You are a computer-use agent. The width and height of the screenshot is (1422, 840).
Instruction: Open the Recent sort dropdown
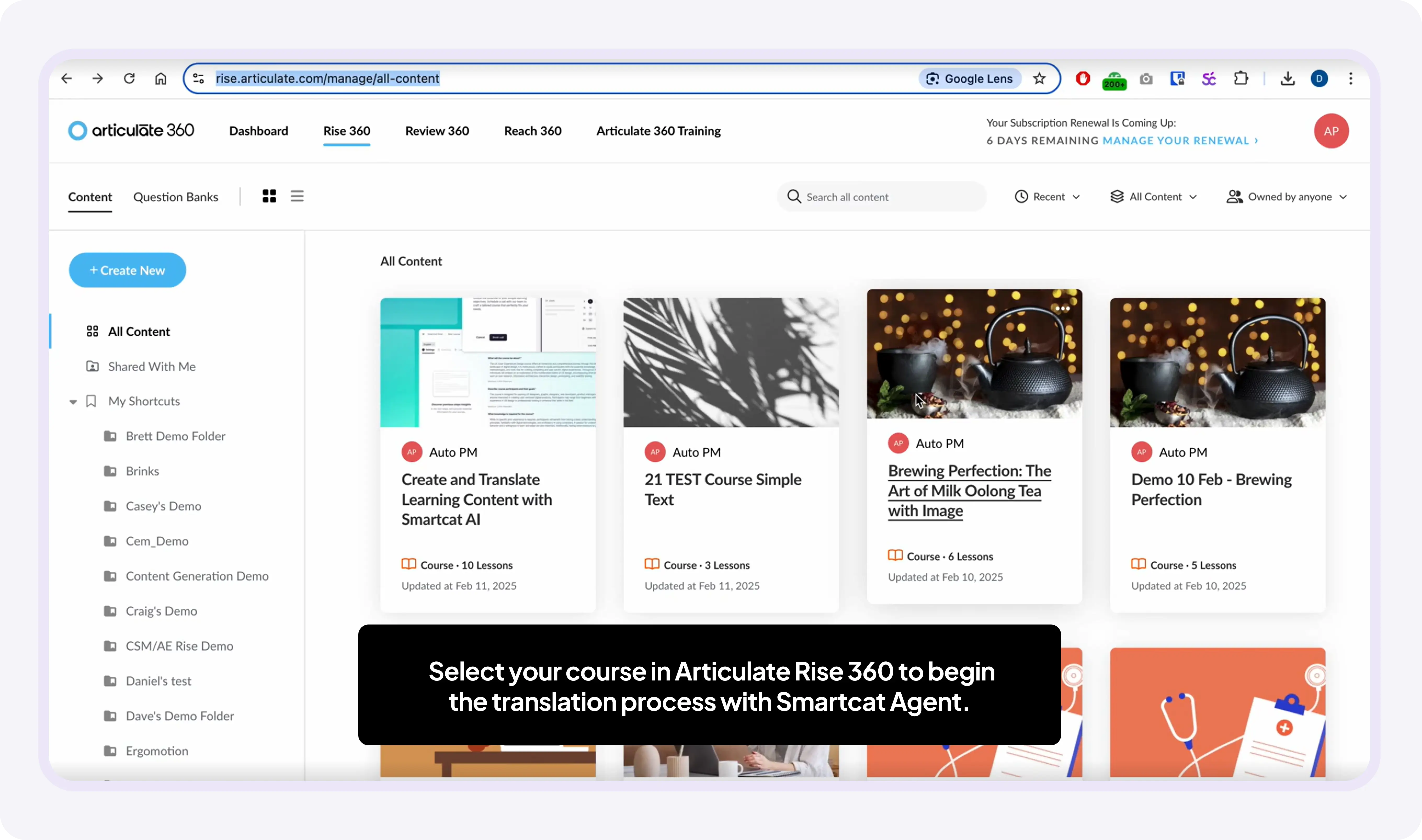tap(1047, 197)
